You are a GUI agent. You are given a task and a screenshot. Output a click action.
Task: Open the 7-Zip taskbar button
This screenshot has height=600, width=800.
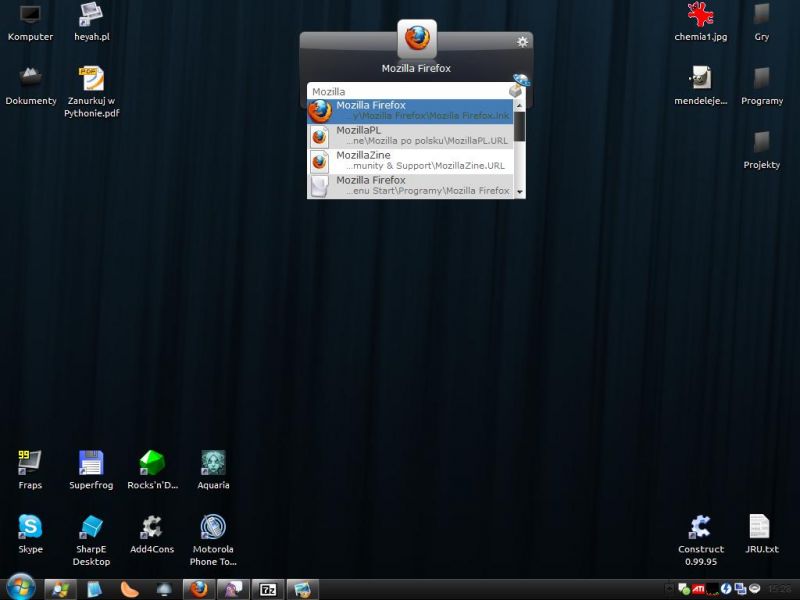(x=268, y=590)
